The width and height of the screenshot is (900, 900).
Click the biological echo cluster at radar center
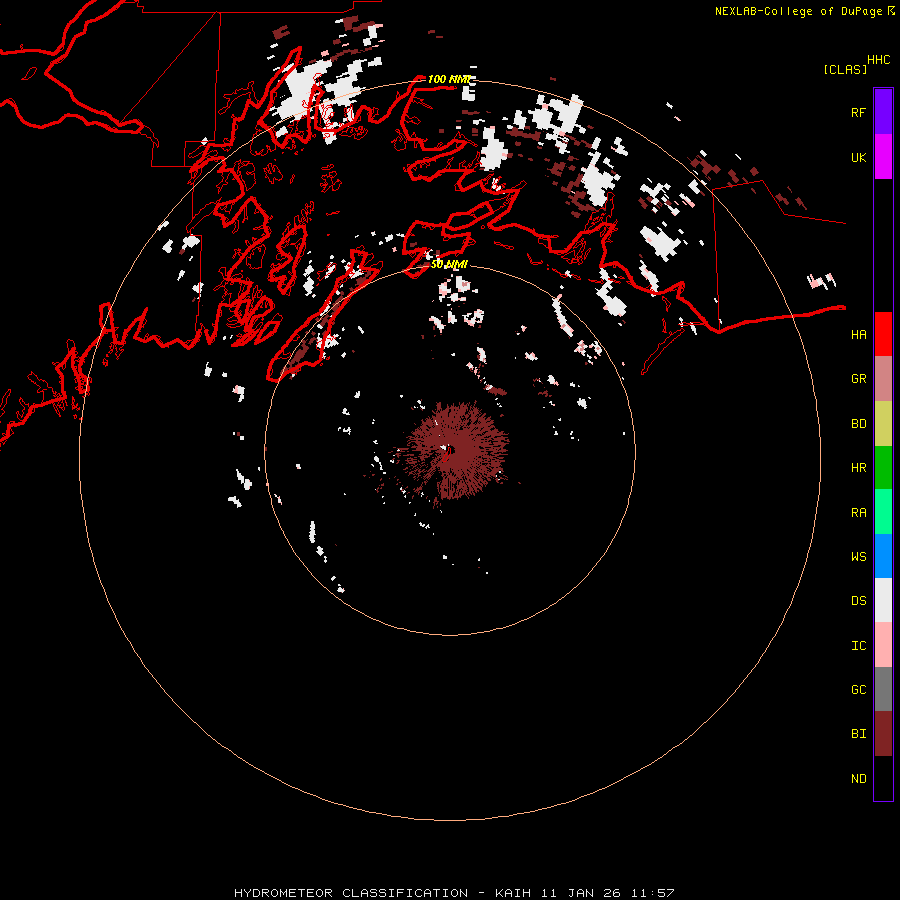click(x=456, y=449)
